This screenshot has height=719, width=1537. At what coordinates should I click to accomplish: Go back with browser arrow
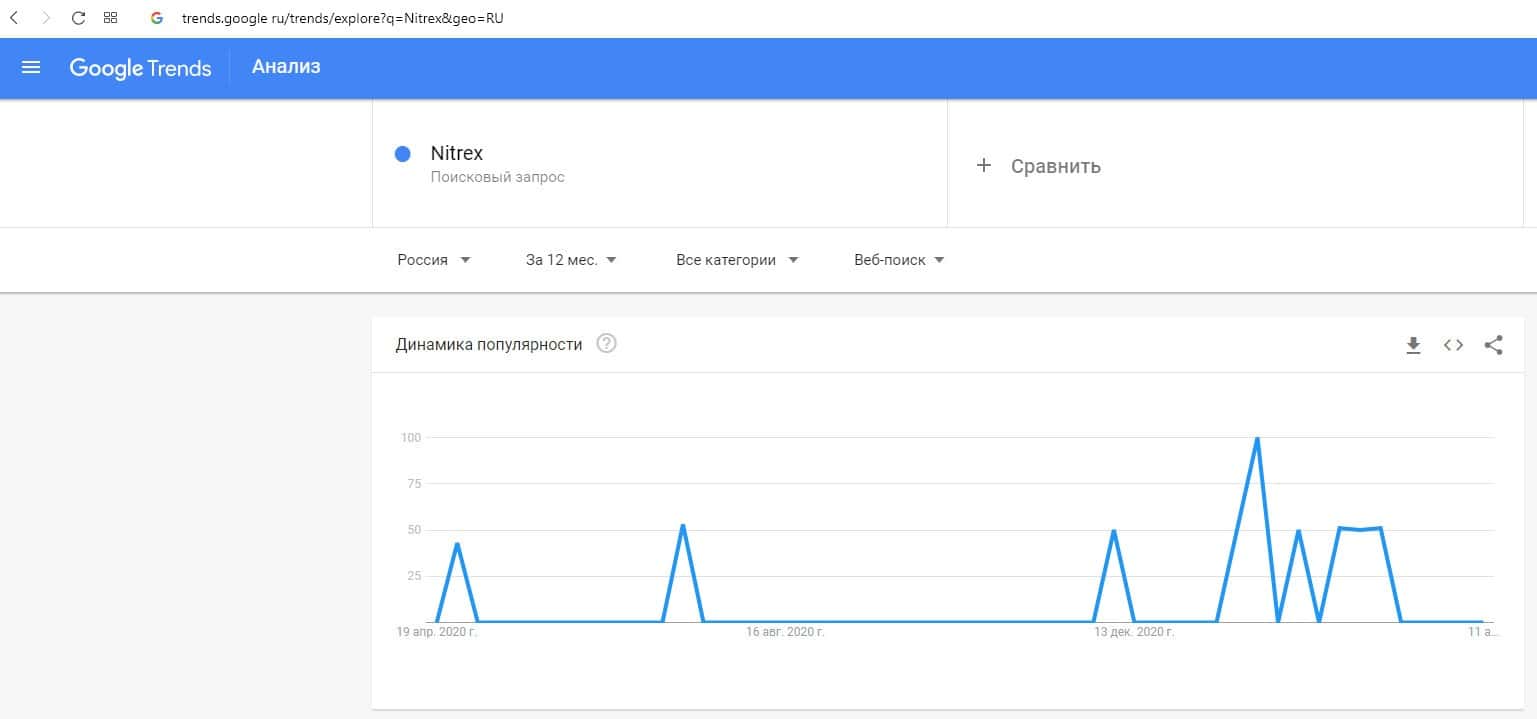pyautogui.click(x=14, y=18)
